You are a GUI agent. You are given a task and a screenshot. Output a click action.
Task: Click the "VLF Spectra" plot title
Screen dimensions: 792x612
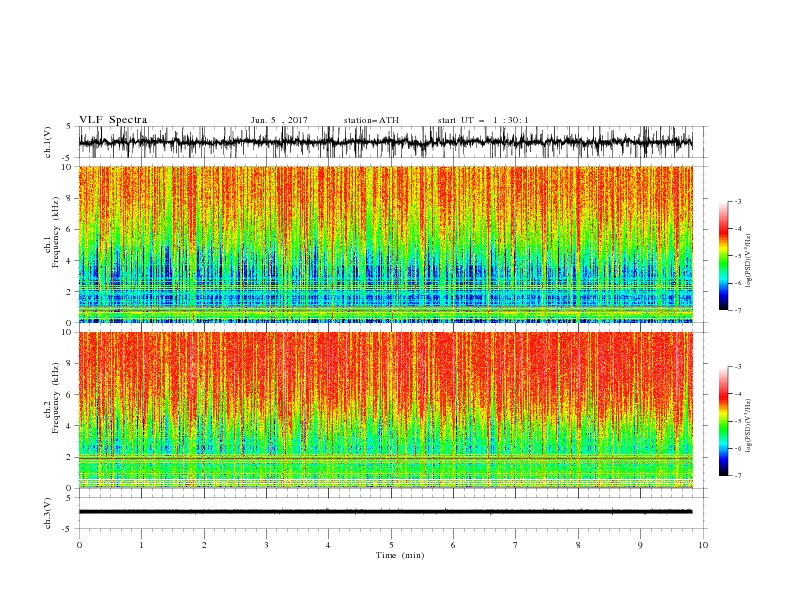(x=113, y=120)
